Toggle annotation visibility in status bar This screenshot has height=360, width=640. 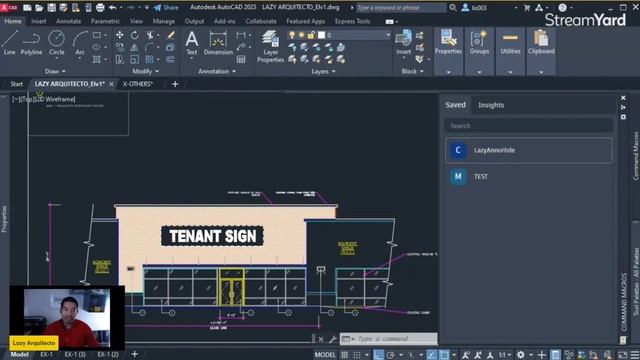coord(466,355)
